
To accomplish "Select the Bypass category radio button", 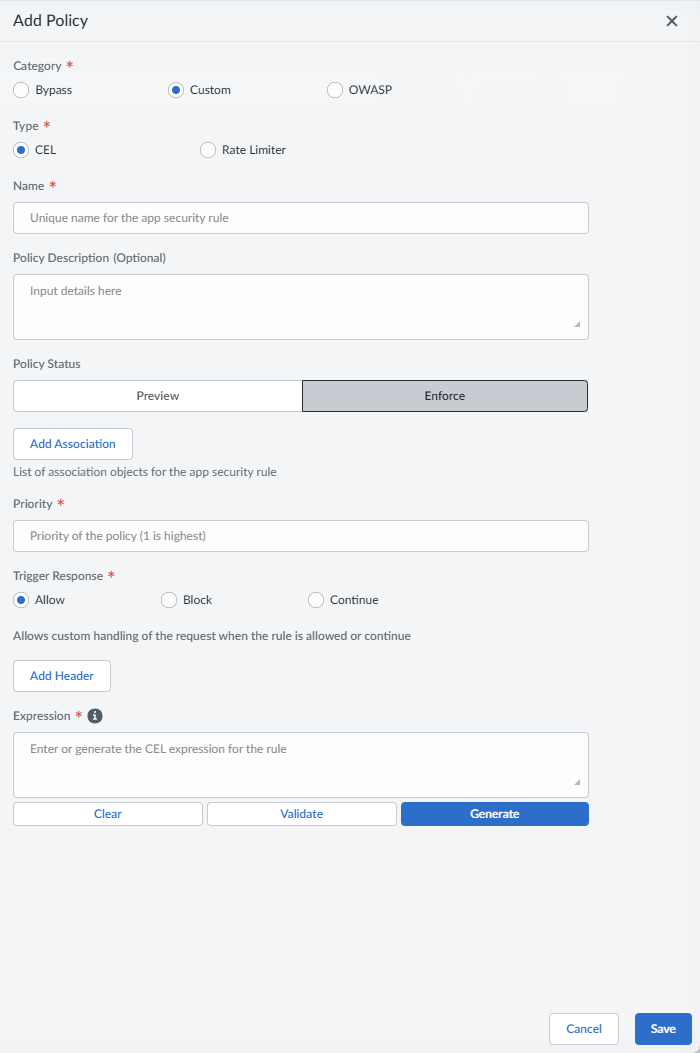I will 21,90.
